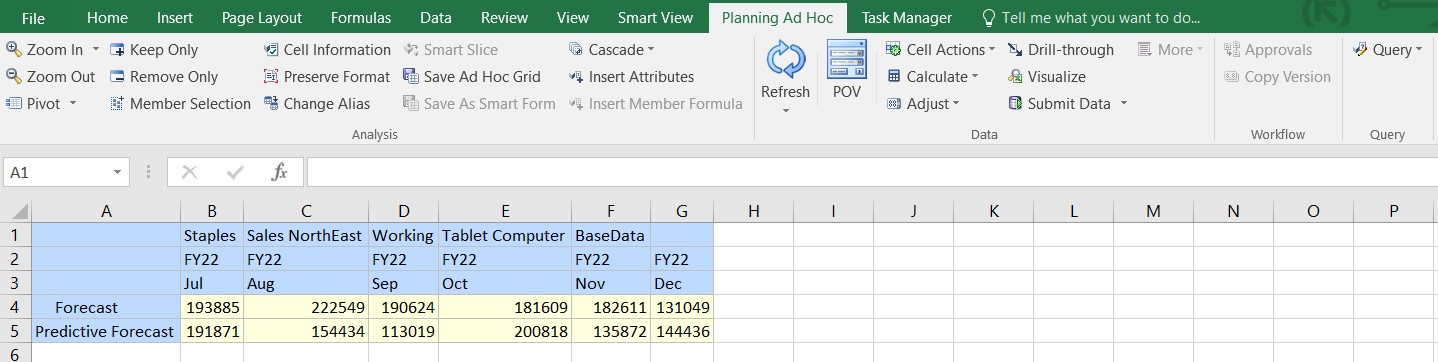The height and width of the screenshot is (362, 1438).
Task: Expand the Submit Data dropdown arrow
Action: click(1123, 103)
